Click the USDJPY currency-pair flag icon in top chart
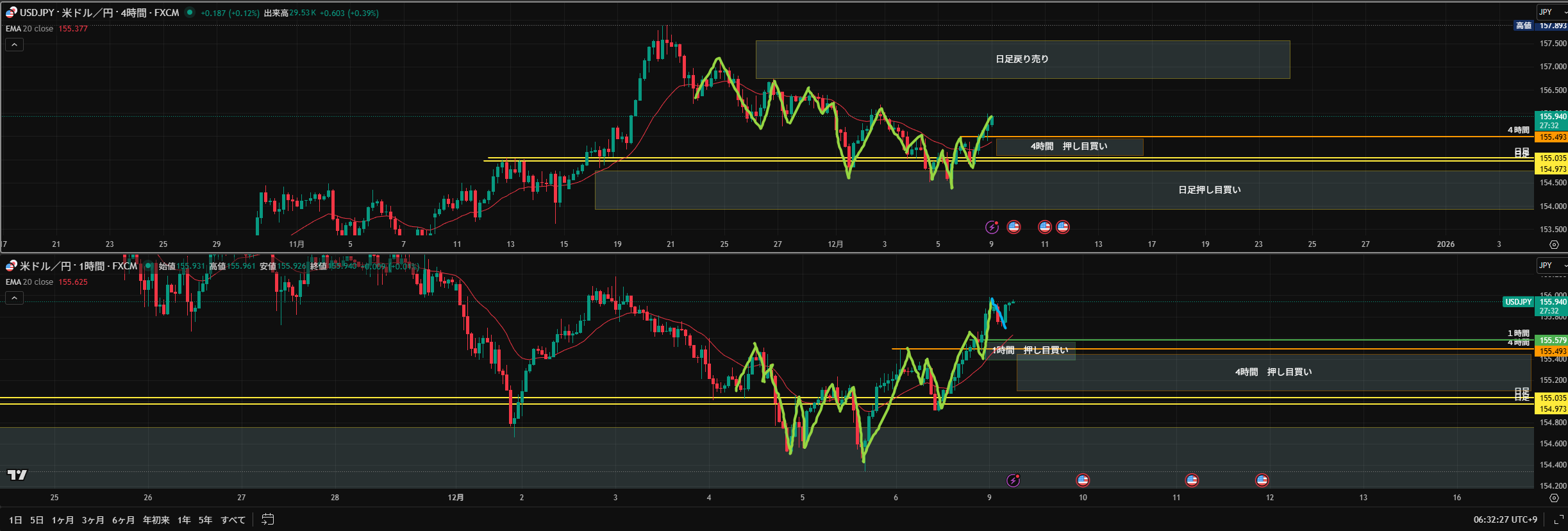The height and width of the screenshot is (531, 1568). click(x=11, y=12)
